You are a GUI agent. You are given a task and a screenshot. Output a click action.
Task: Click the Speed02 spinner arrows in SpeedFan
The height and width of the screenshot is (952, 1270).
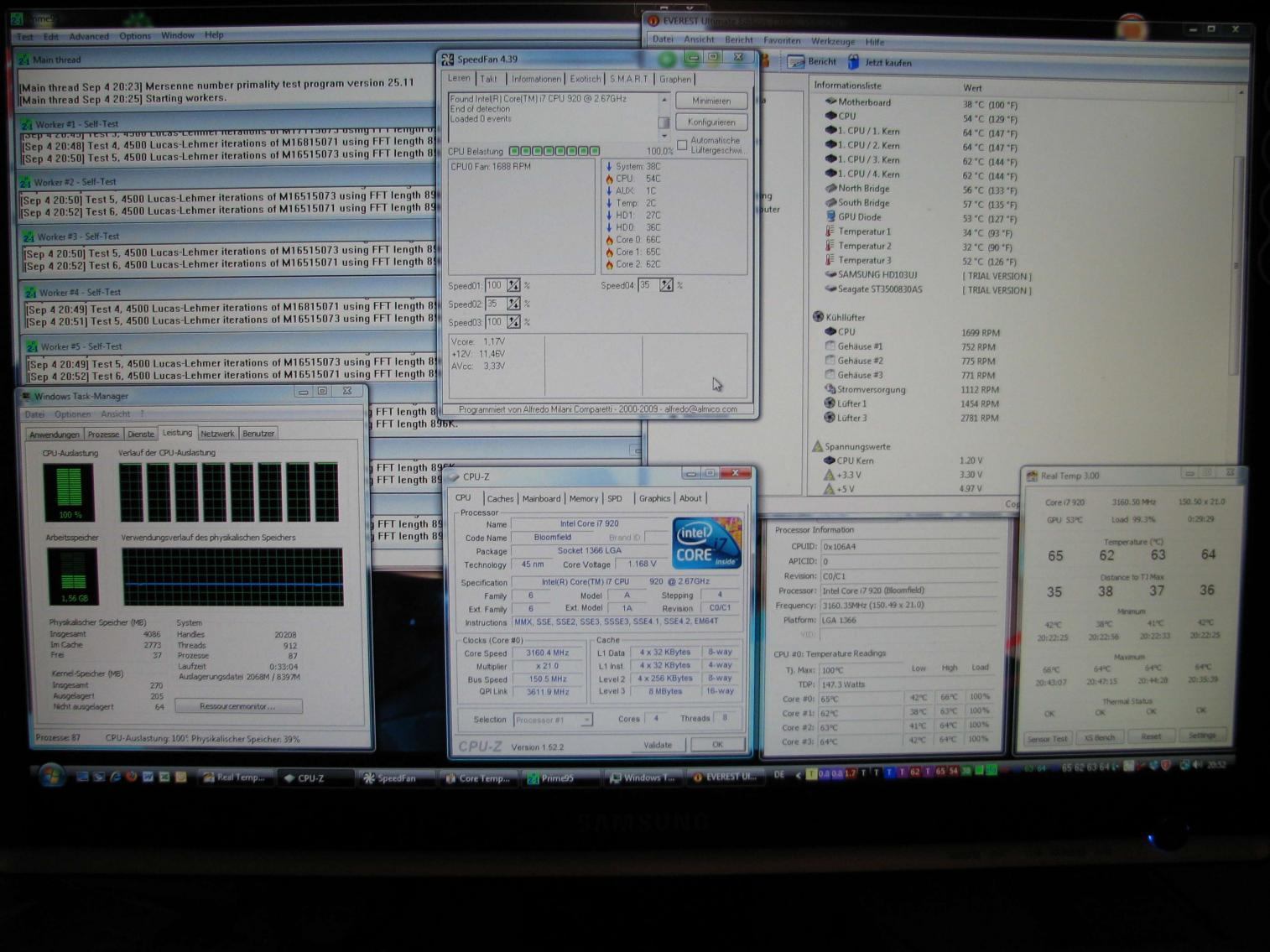coord(513,304)
